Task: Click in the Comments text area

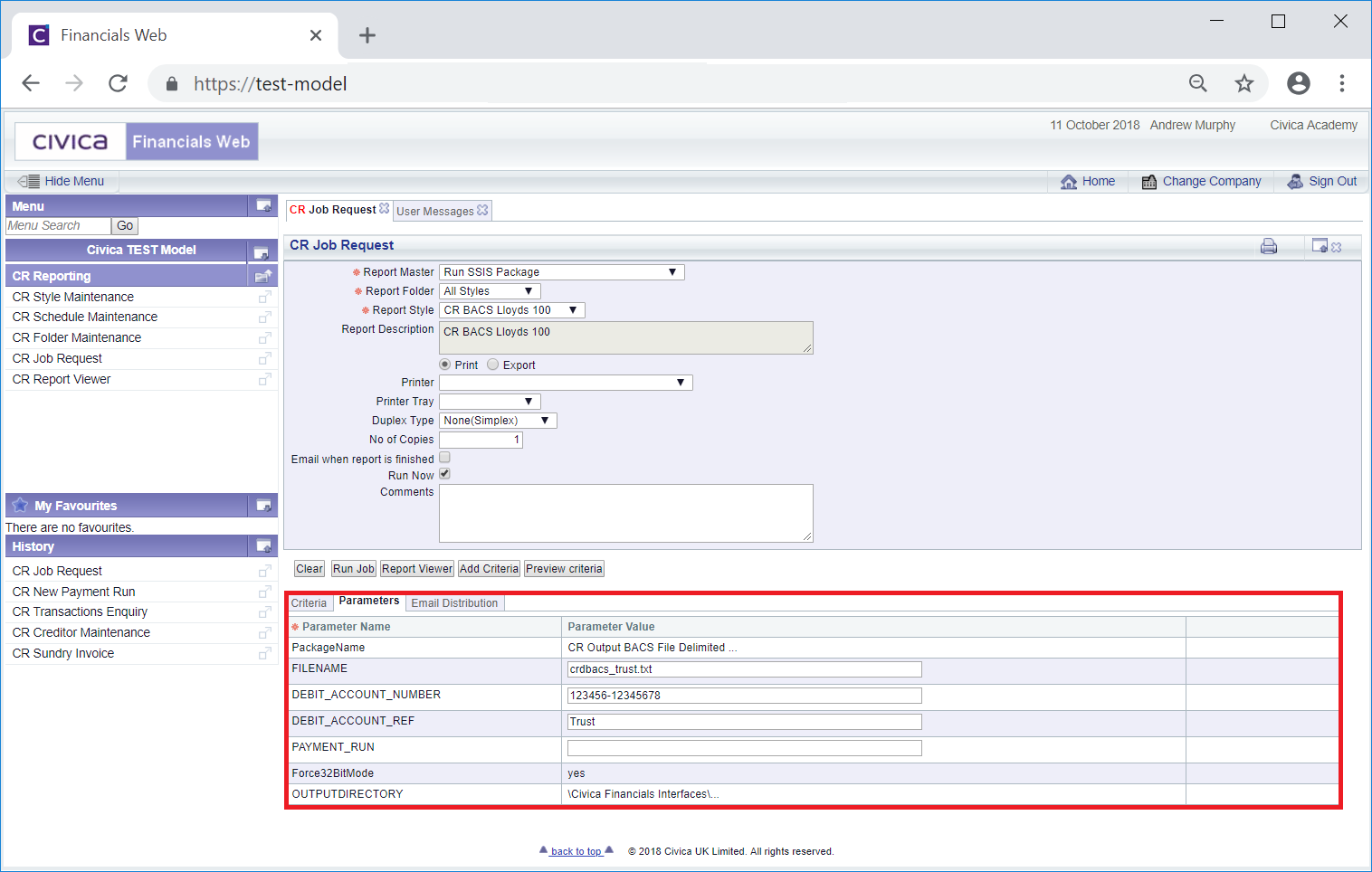Action: [x=625, y=513]
